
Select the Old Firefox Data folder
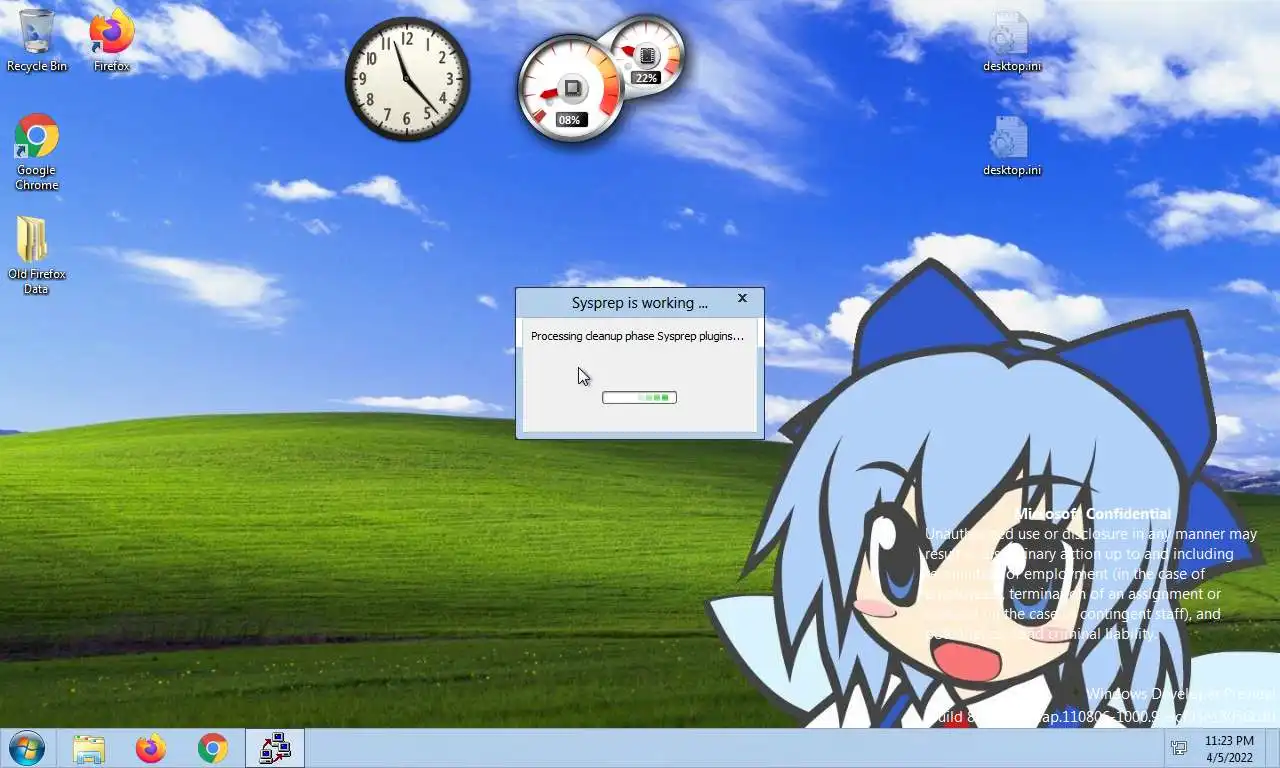[x=37, y=256]
